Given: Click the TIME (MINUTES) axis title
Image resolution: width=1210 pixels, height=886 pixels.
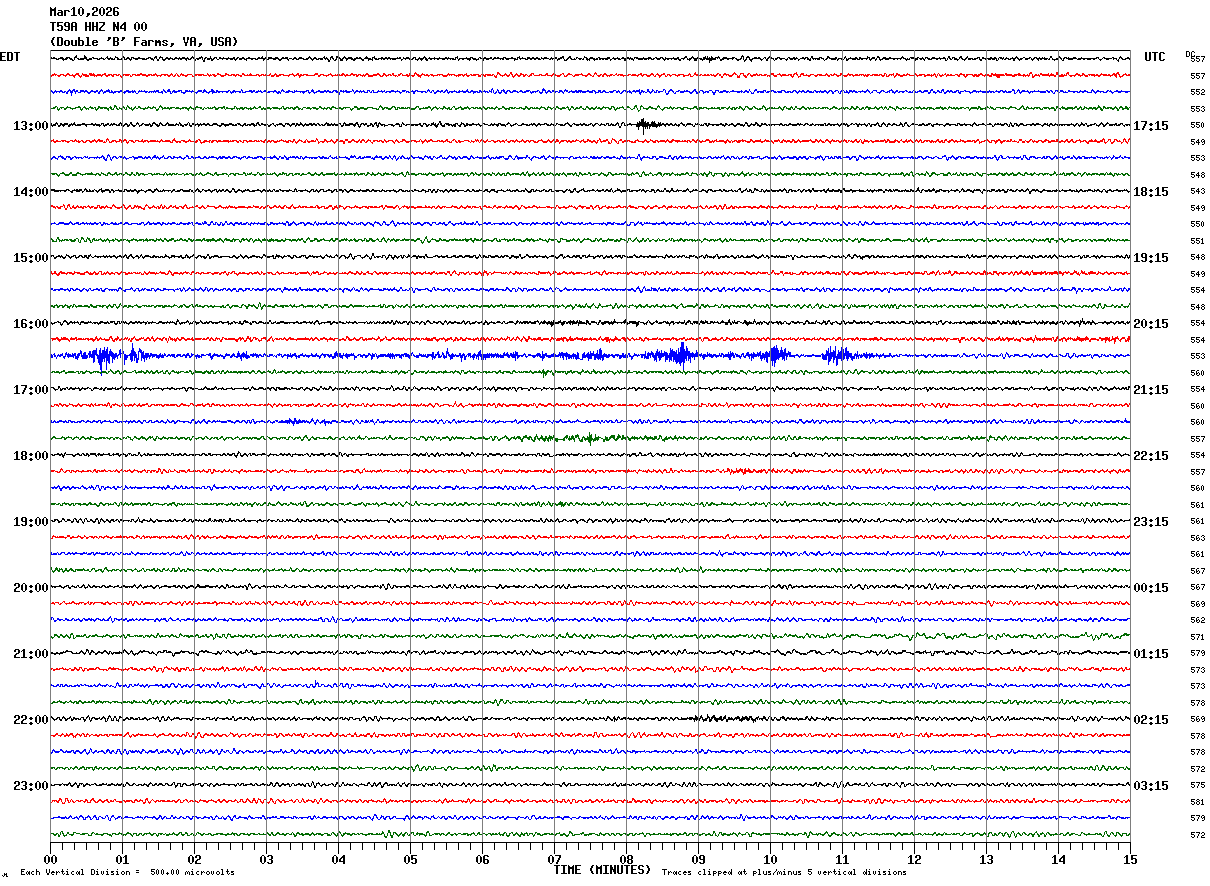Looking at the screenshot, I should click(x=602, y=870).
